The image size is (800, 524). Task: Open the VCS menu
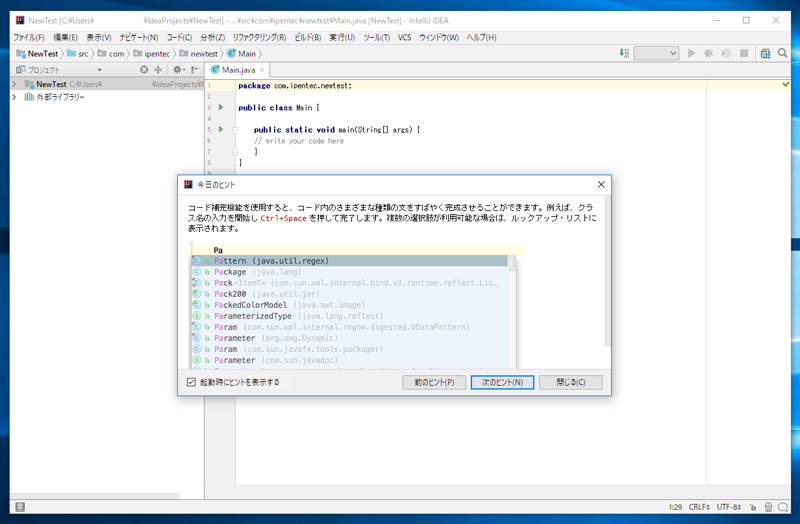coord(405,37)
